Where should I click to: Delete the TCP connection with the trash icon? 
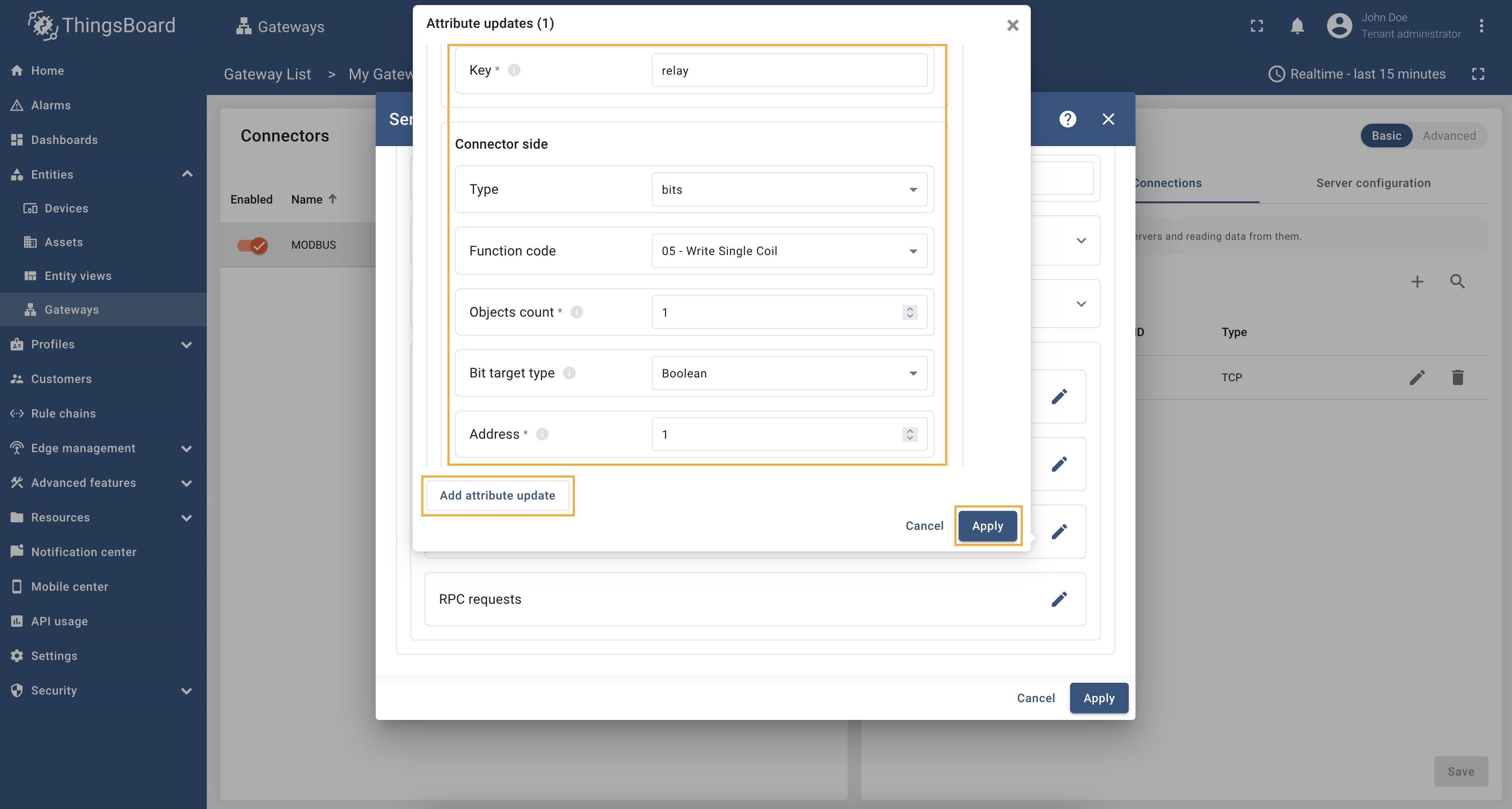click(1458, 377)
